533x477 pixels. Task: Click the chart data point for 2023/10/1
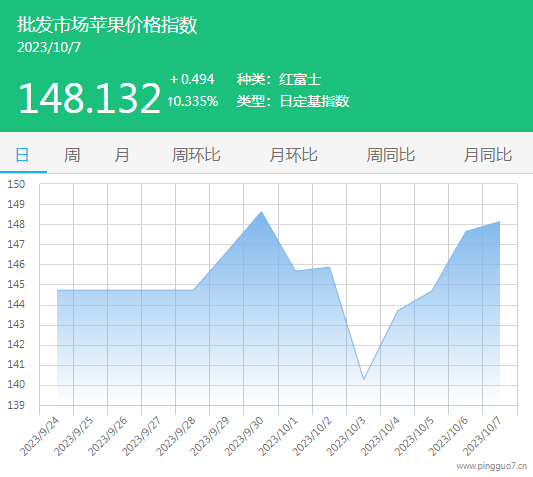tap(295, 271)
